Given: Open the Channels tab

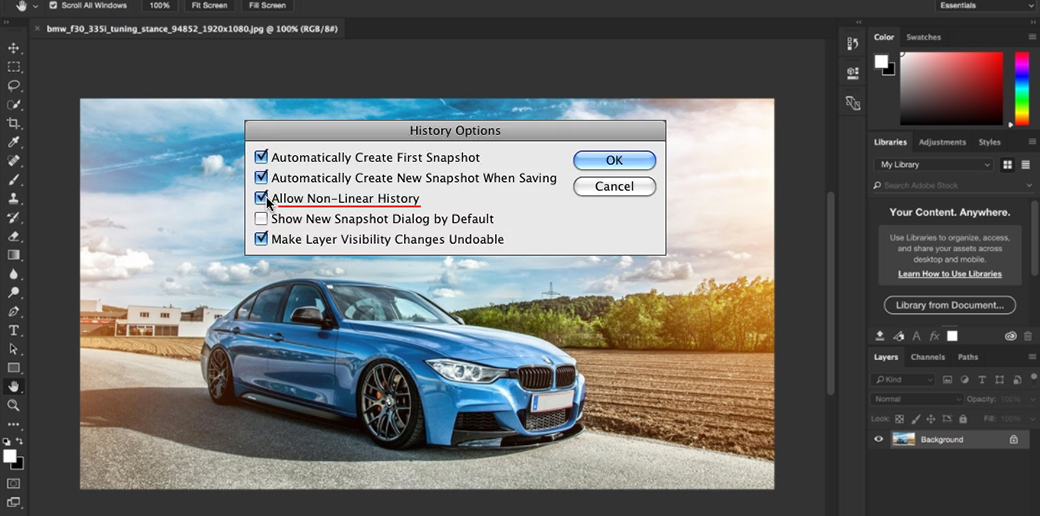Looking at the screenshot, I should tap(927, 357).
